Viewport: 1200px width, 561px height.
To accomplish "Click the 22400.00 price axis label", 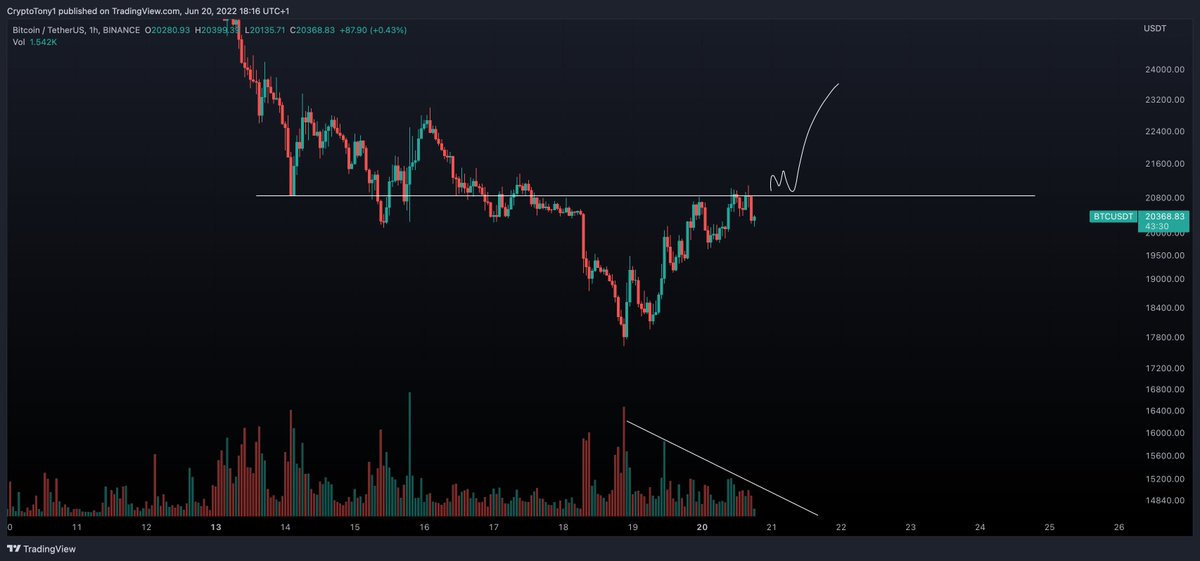I will tap(1167, 132).
